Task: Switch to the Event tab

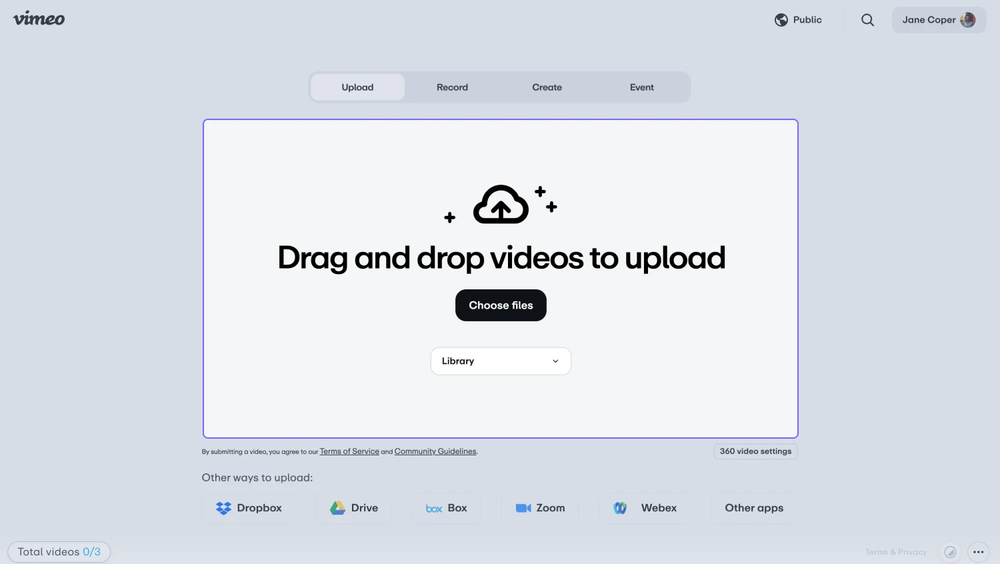Action: (642, 87)
